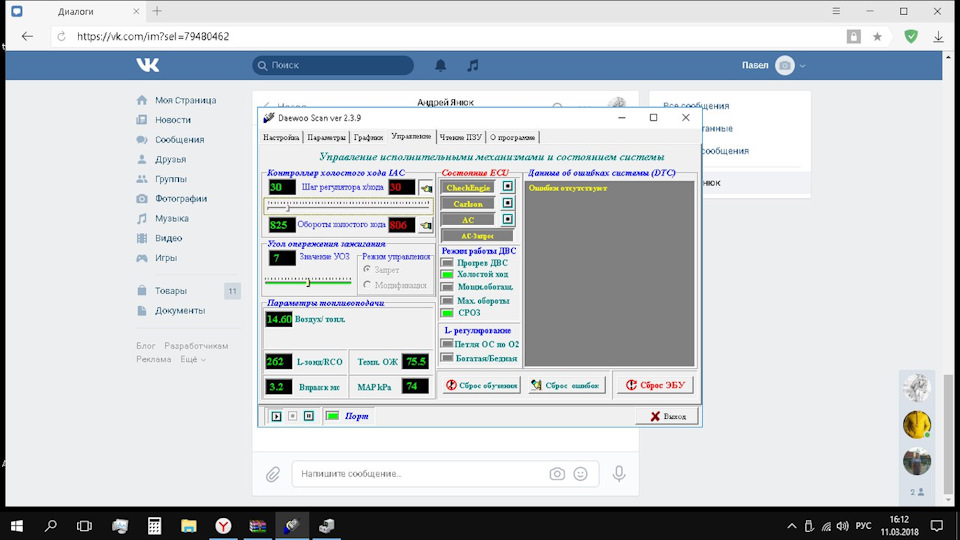Open VK notifications bell
Screen dimensions: 960x540
440,66
